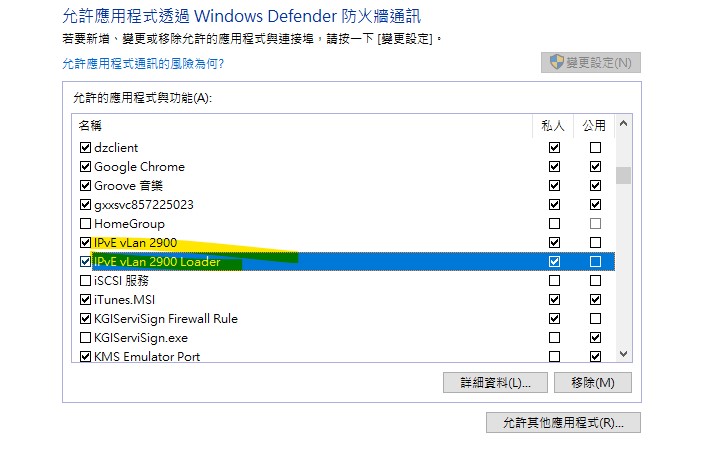Uncheck the dzclient enable checkbox

[x=85, y=148]
